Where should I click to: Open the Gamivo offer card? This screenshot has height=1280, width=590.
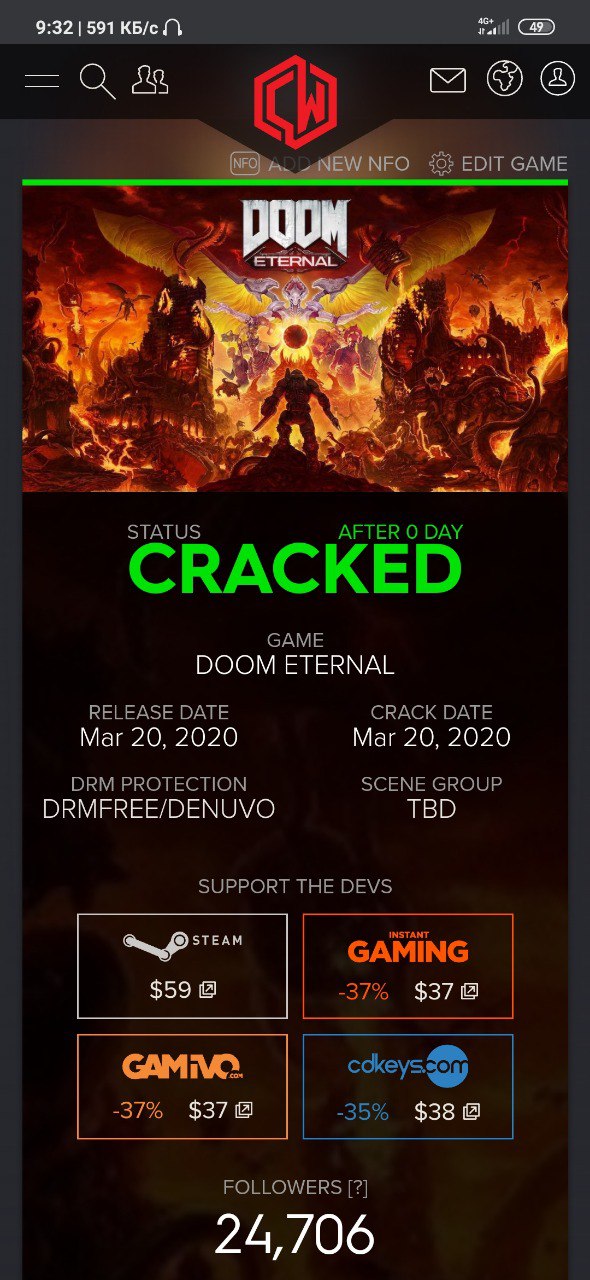182,1086
